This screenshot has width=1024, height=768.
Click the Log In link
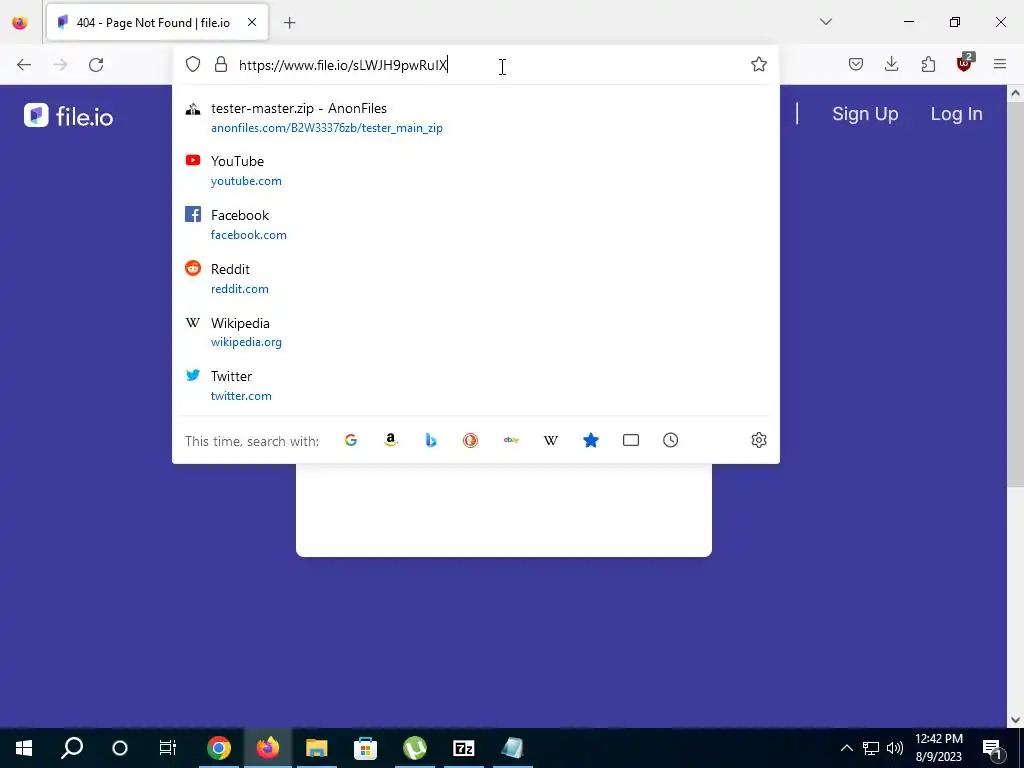coord(956,114)
